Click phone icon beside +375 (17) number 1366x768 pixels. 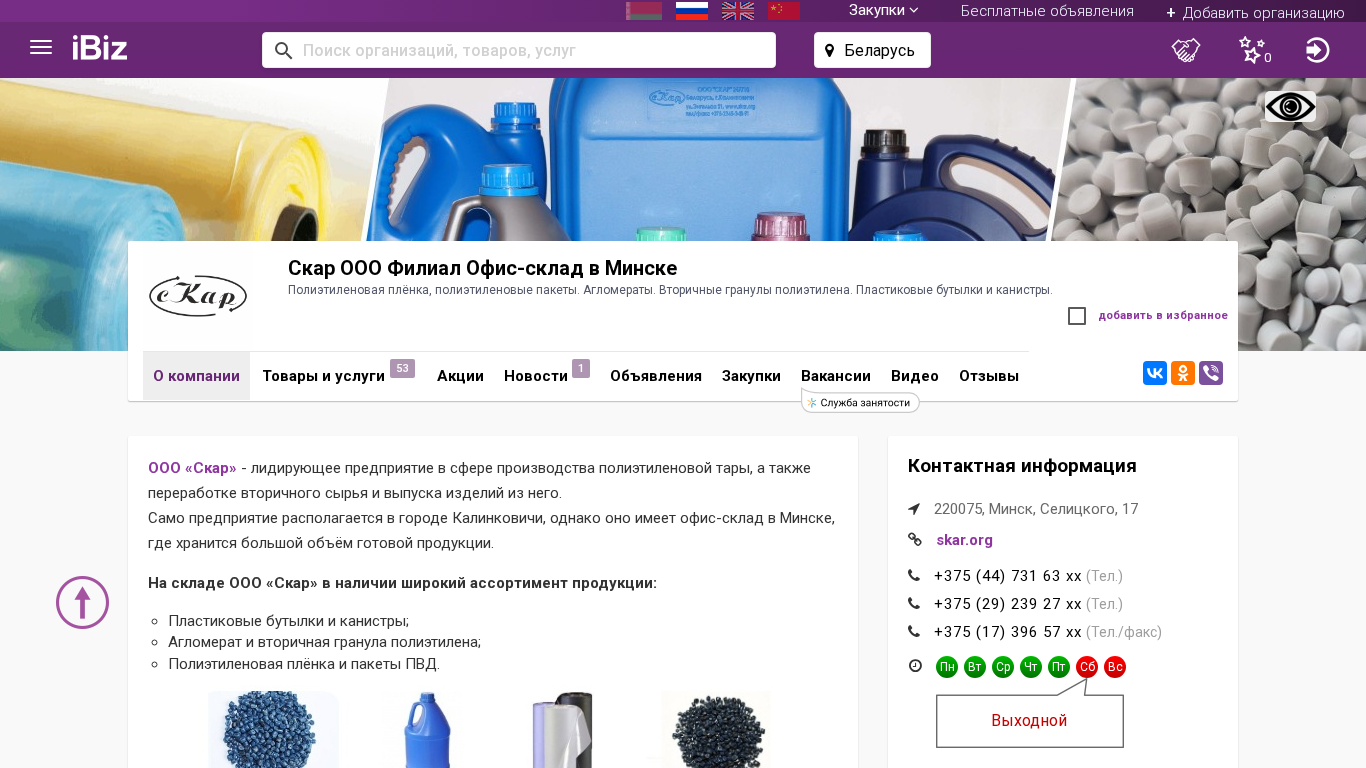point(914,632)
